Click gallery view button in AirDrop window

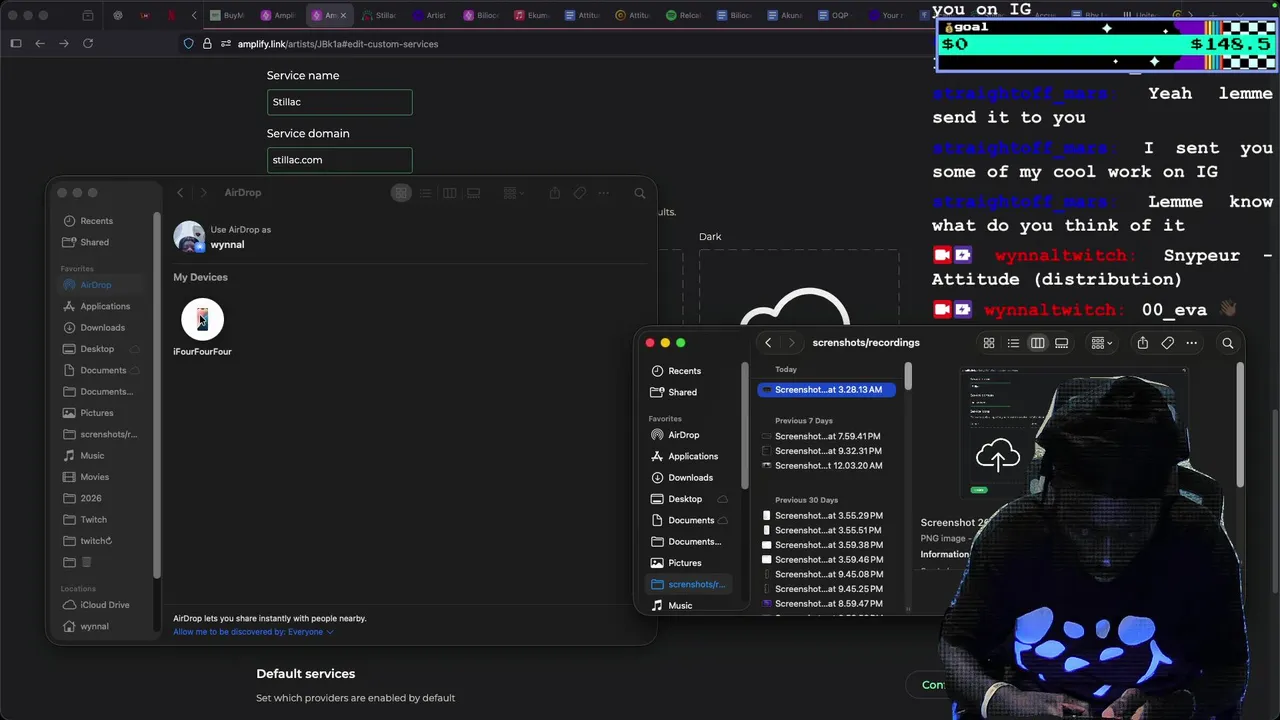tap(474, 193)
